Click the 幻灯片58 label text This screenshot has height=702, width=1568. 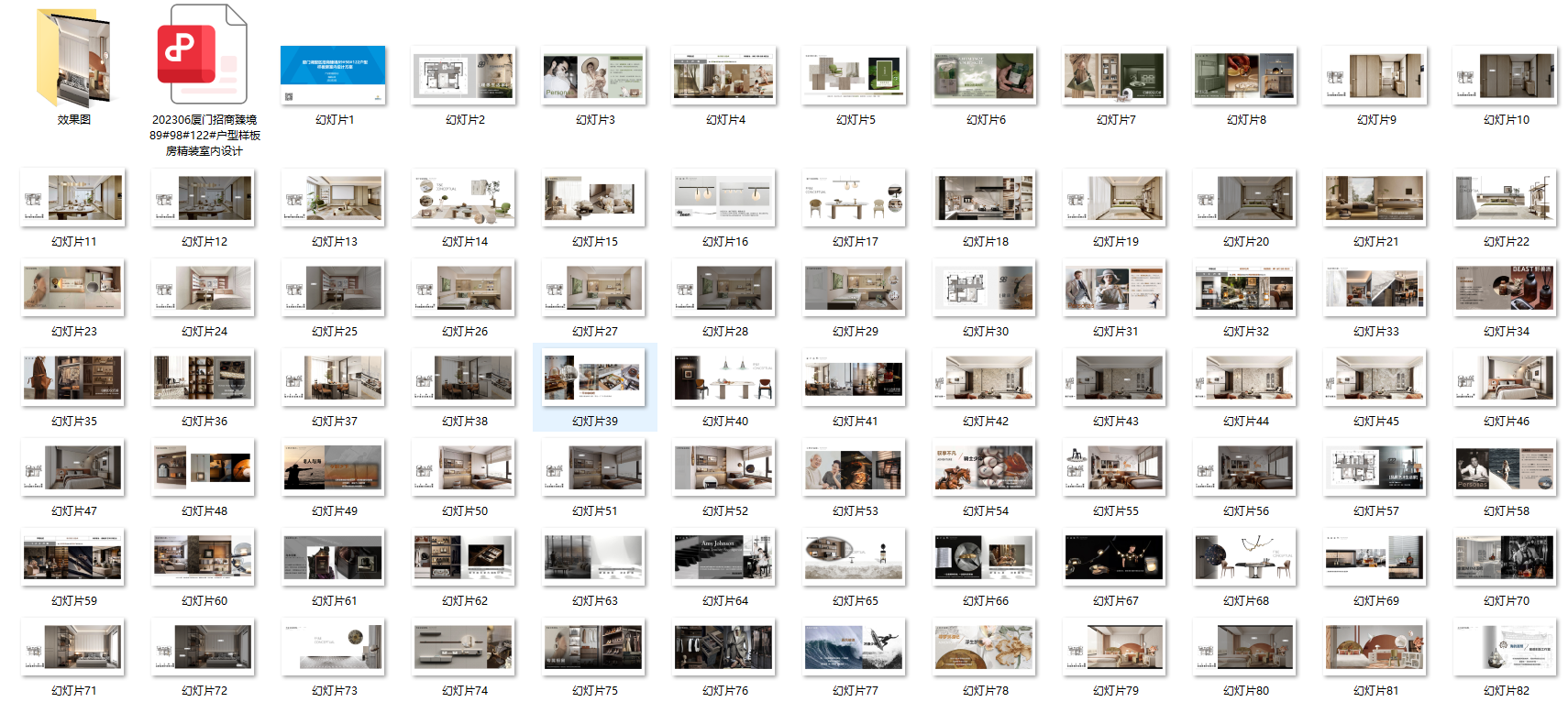click(1506, 511)
